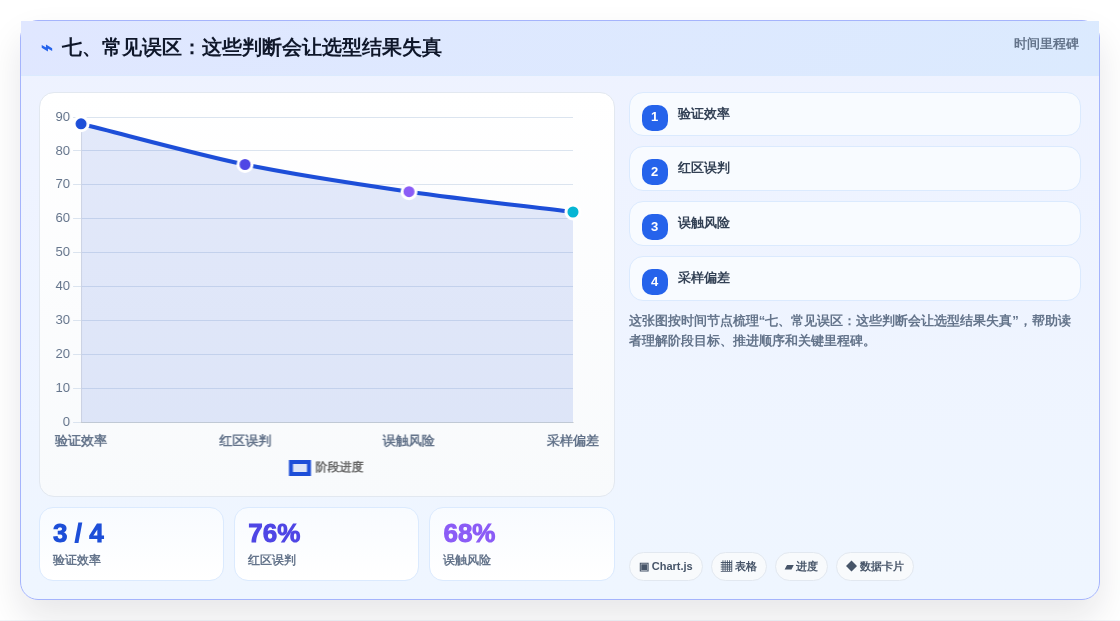Click the 采样偏差 cyan data point
The height and width of the screenshot is (621, 1120).
pos(572,212)
